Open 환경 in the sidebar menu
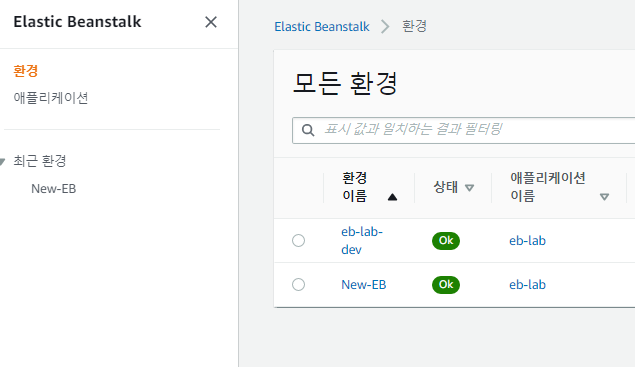The width and height of the screenshot is (635, 367). coord(26,71)
